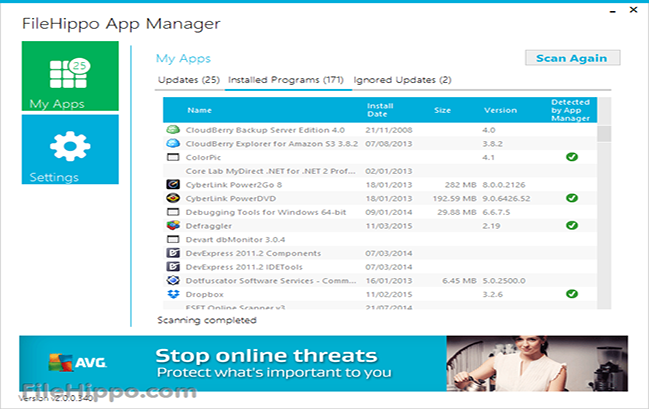
Task: Click the CloudBerry Explorer for Amazon S3 icon
Action: (173, 143)
